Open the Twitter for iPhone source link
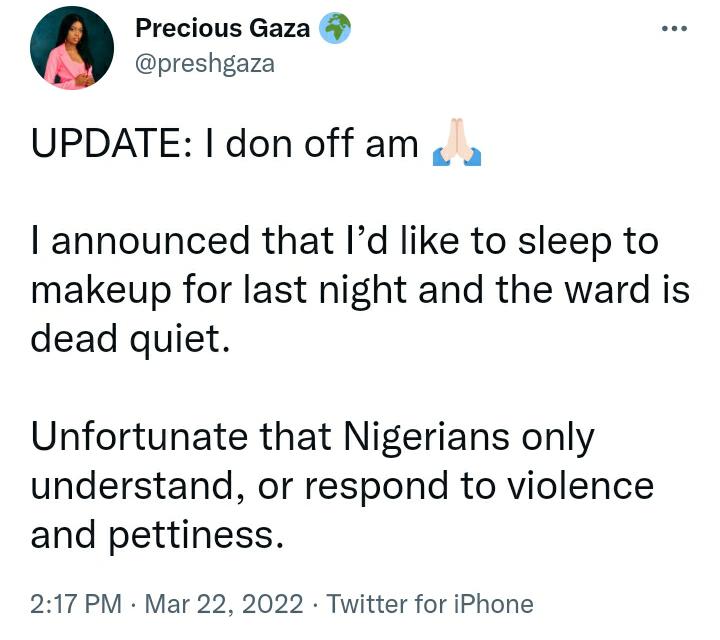Image resolution: width=720 pixels, height=640 pixels. [430, 604]
